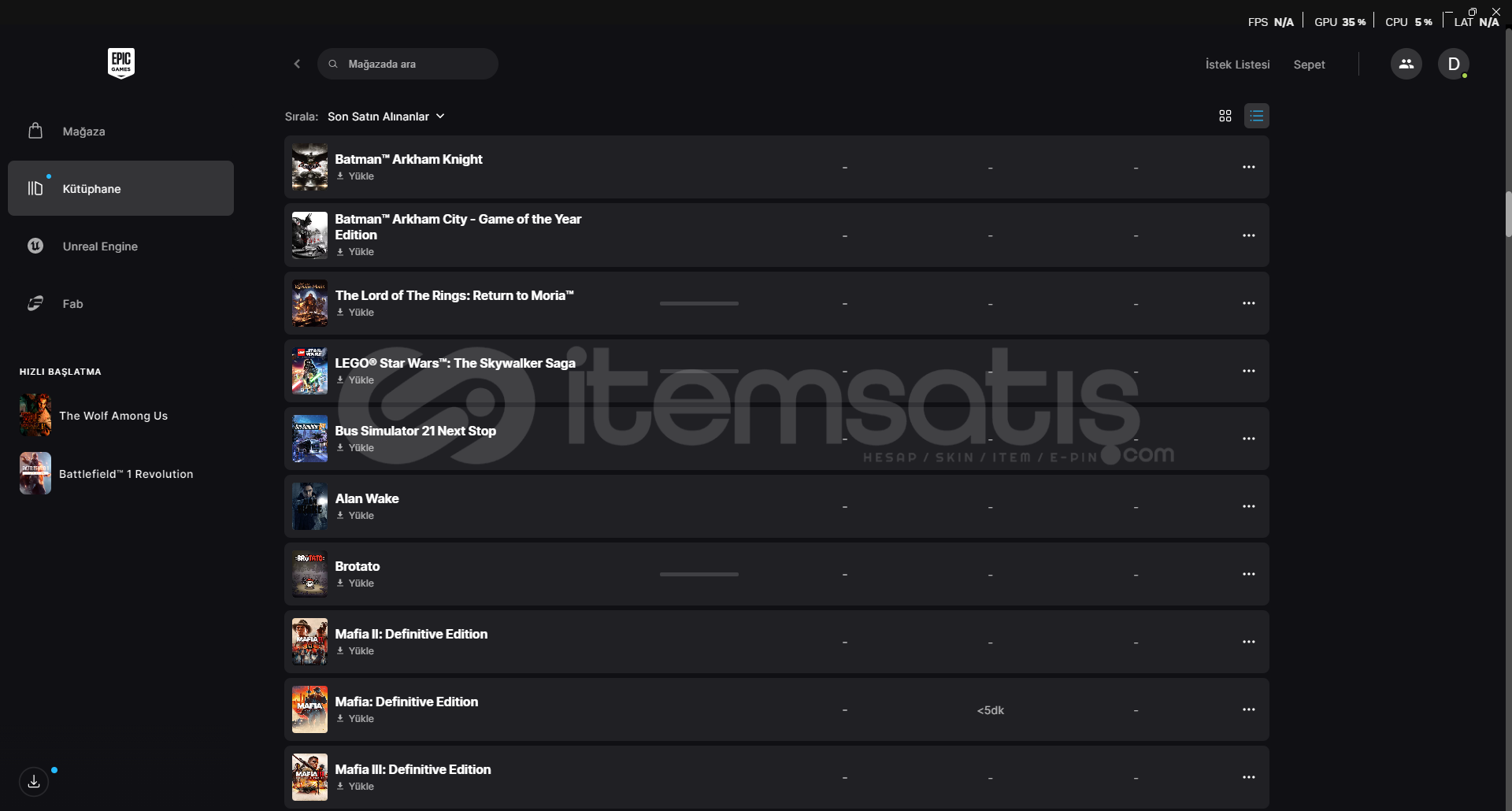The height and width of the screenshot is (811, 1512).
Task: Click Yükle under Mafia II: Definitive Edition
Action: pyautogui.click(x=355, y=651)
